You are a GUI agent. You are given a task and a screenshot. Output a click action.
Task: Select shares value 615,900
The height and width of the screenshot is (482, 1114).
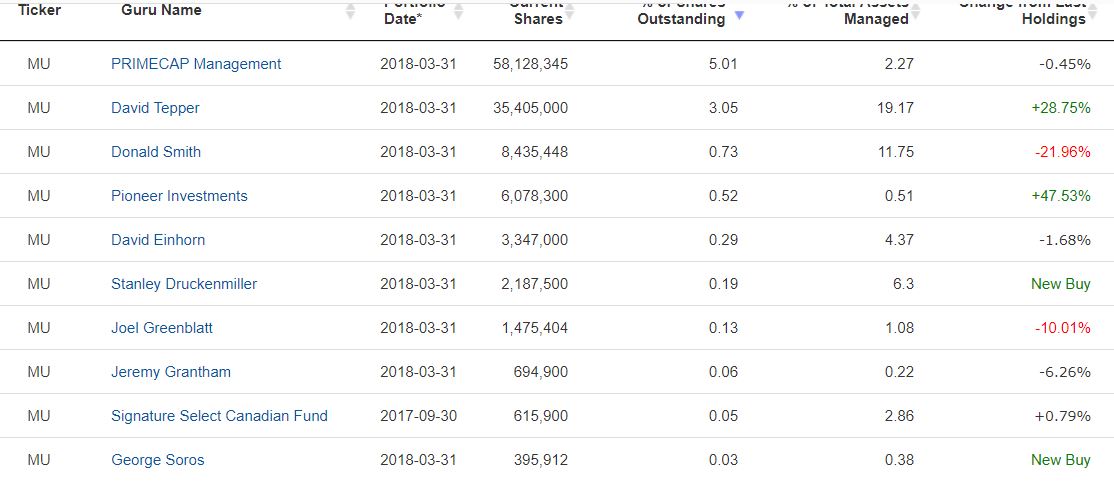click(541, 416)
